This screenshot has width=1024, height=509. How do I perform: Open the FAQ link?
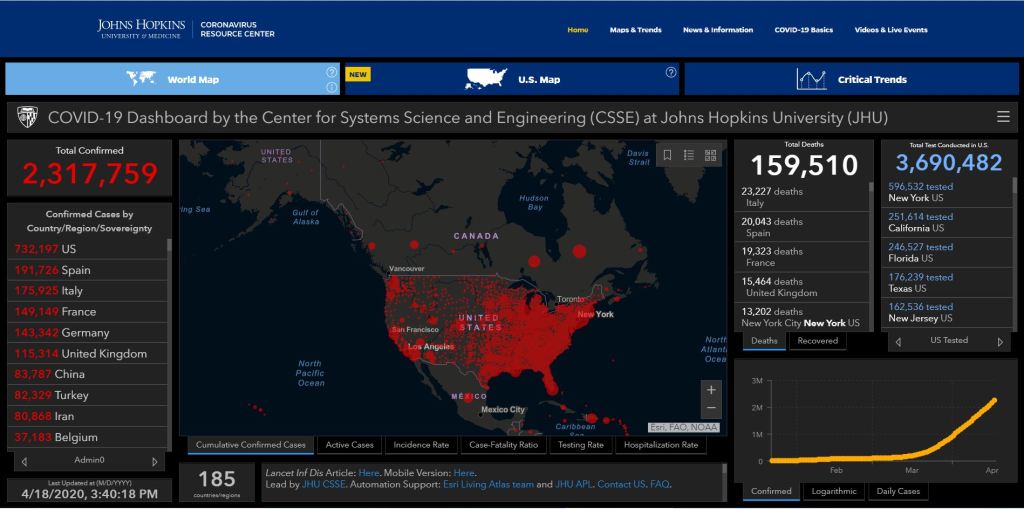660,484
